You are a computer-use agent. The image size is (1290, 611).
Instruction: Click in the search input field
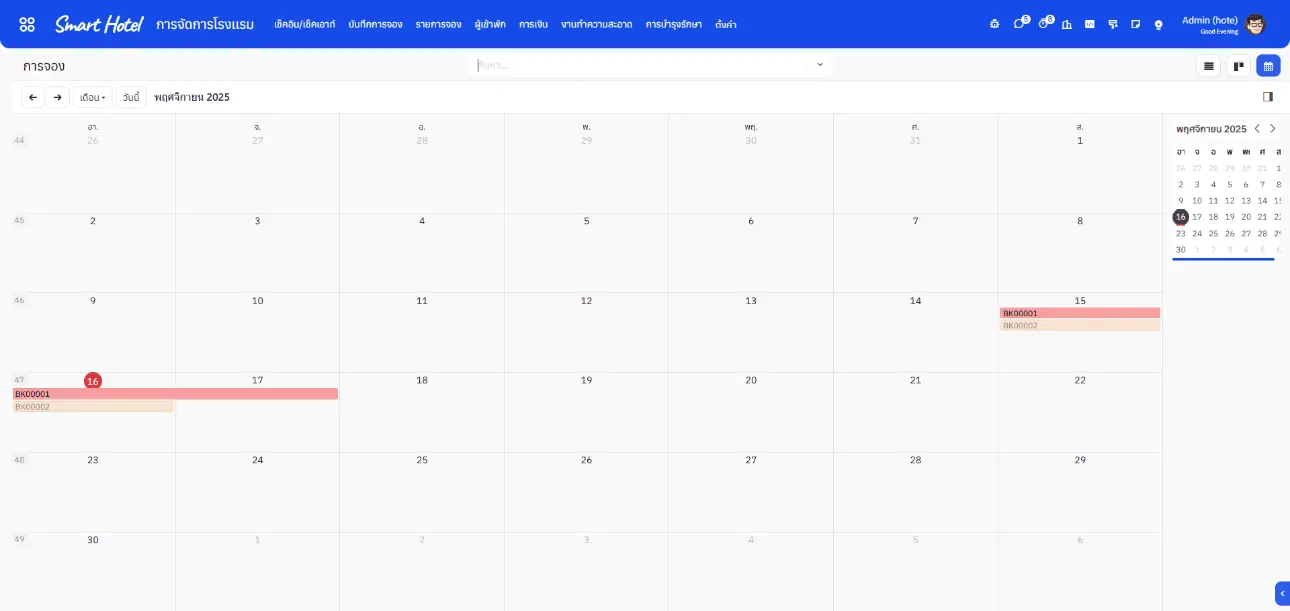pos(640,65)
